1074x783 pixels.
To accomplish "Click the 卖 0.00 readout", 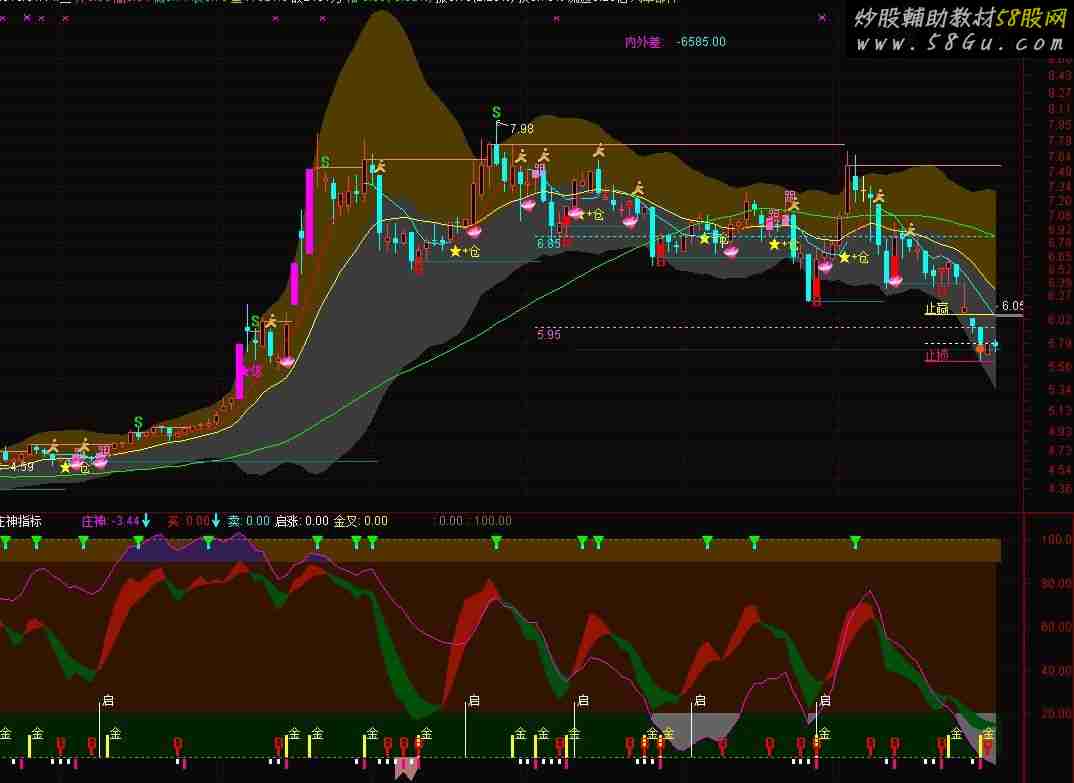I will tap(249, 521).
